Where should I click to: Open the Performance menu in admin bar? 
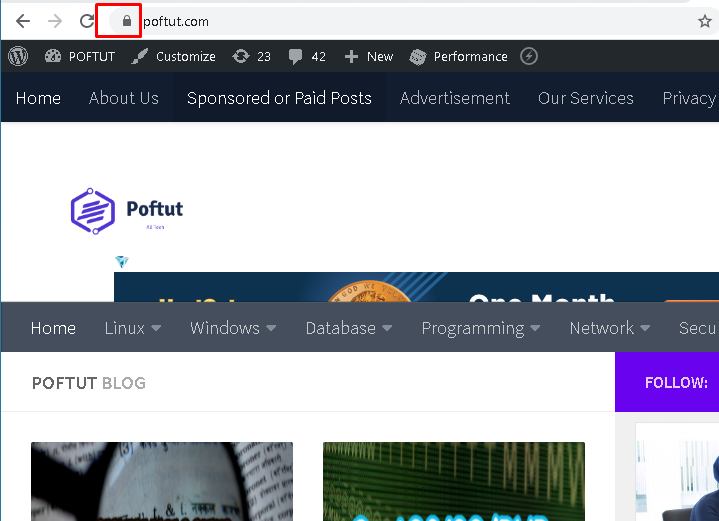(x=459, y=56)
